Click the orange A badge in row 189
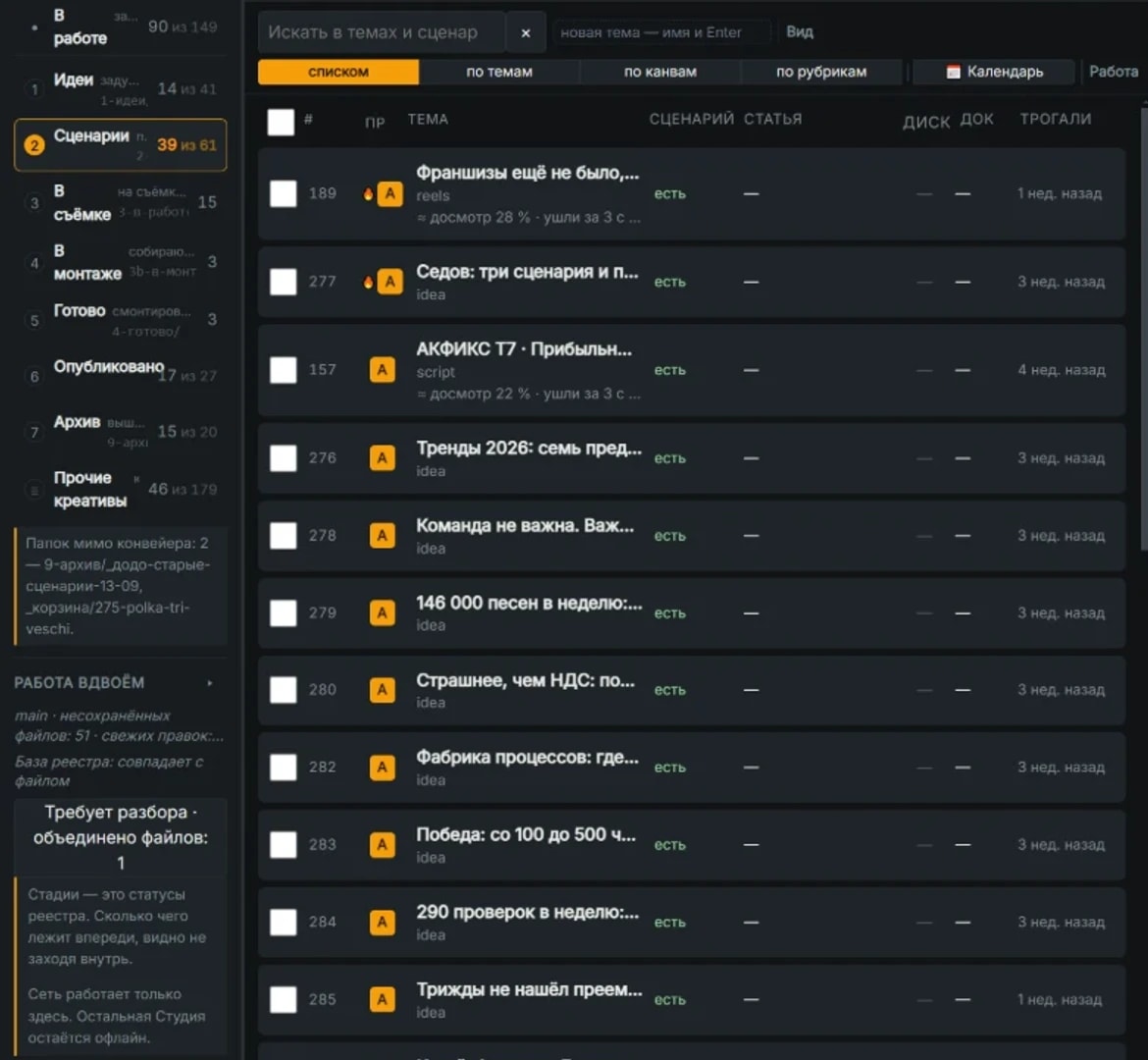Viewport: 1148px width, 1060px height. (x=390, y=194)
